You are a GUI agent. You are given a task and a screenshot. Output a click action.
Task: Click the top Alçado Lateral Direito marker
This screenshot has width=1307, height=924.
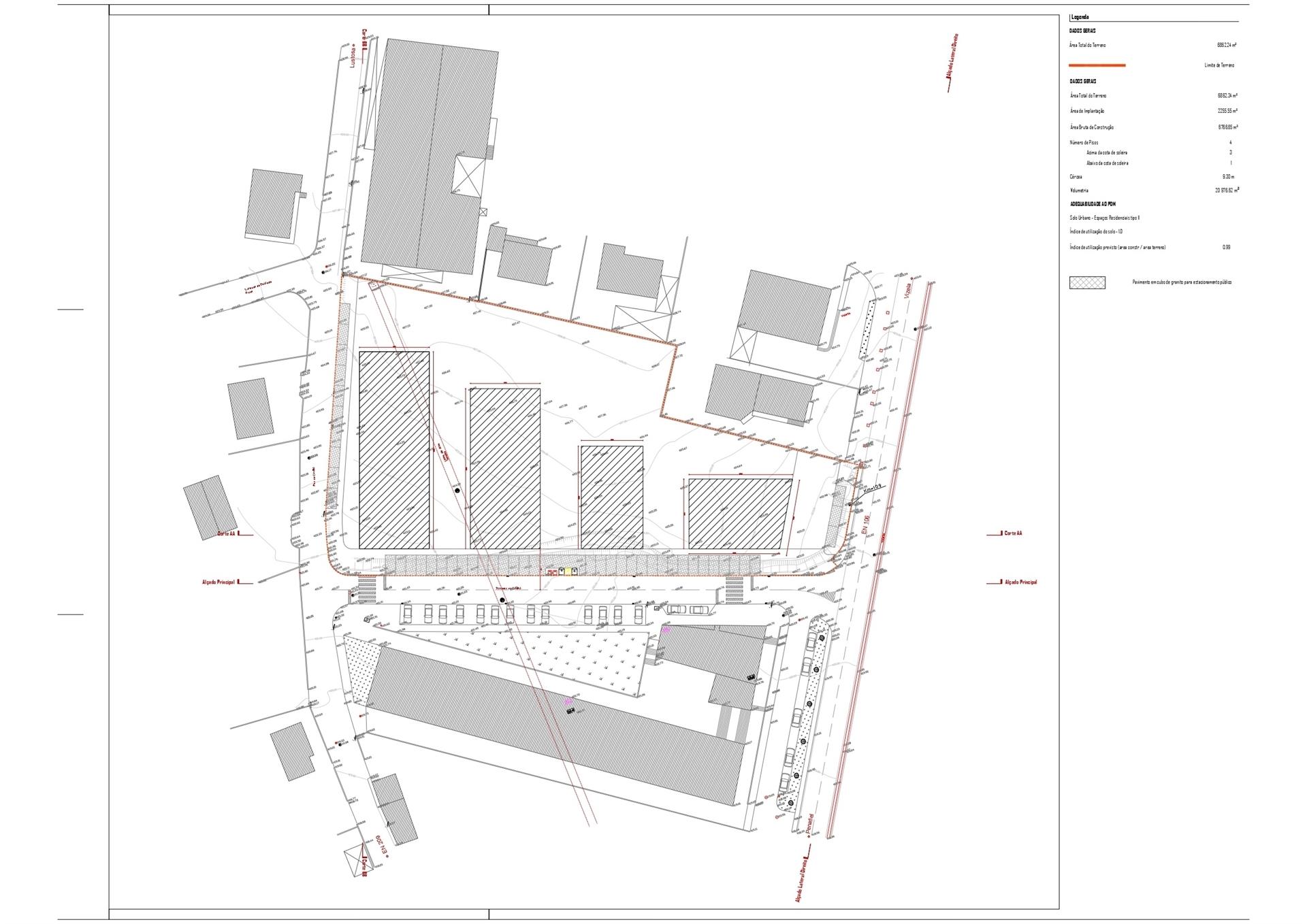pyautogui.click(x=954, y=63)
